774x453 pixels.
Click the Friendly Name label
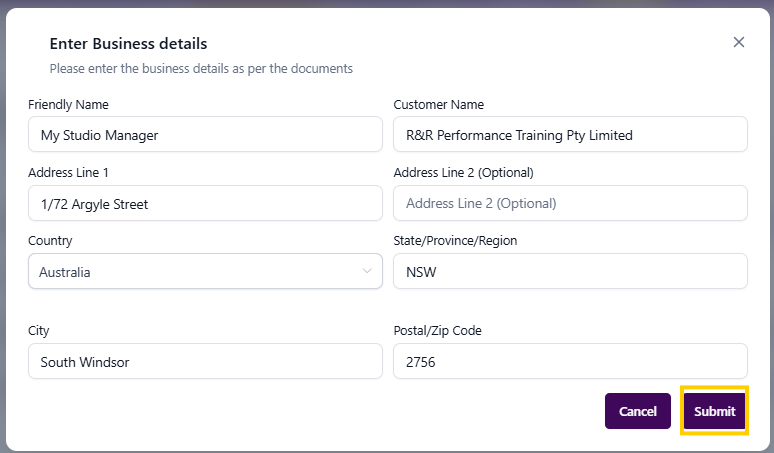pos(69,105)
